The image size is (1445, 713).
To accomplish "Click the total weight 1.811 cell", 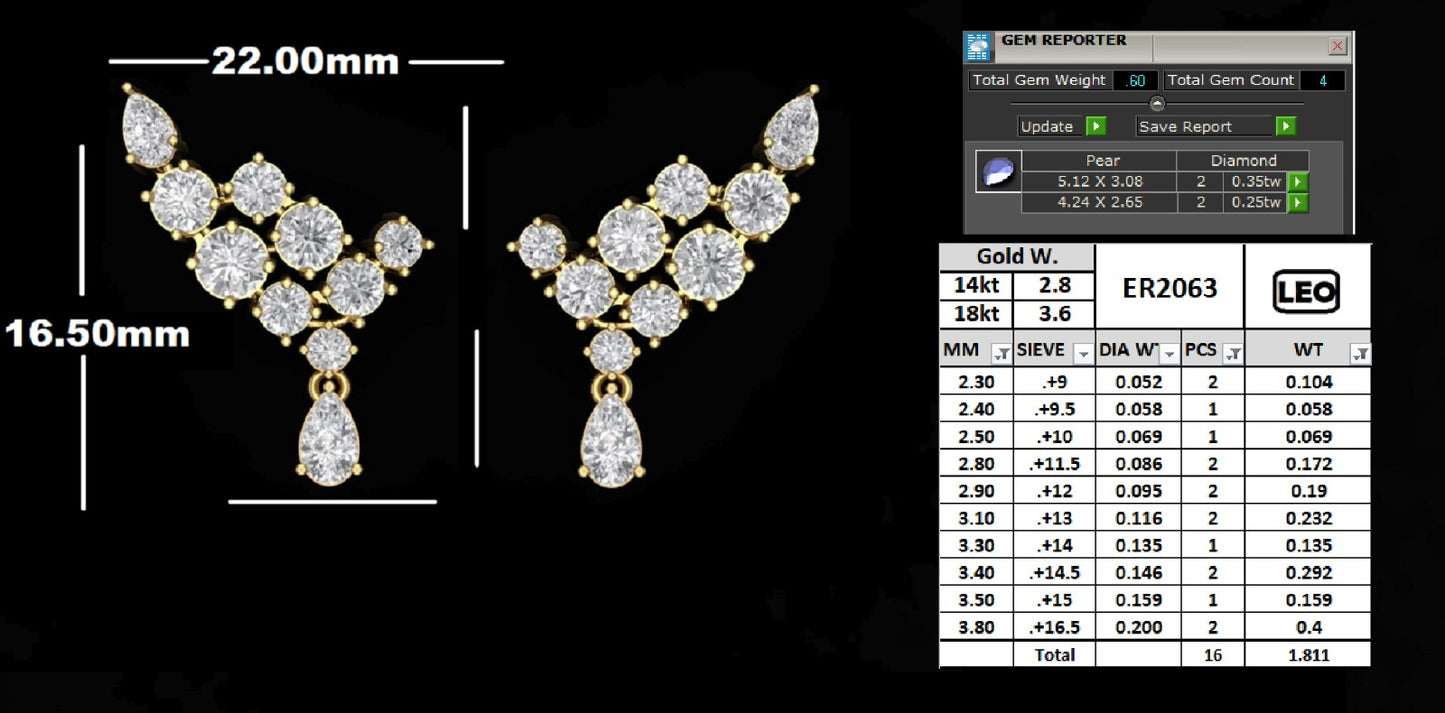I will 1308,654.
